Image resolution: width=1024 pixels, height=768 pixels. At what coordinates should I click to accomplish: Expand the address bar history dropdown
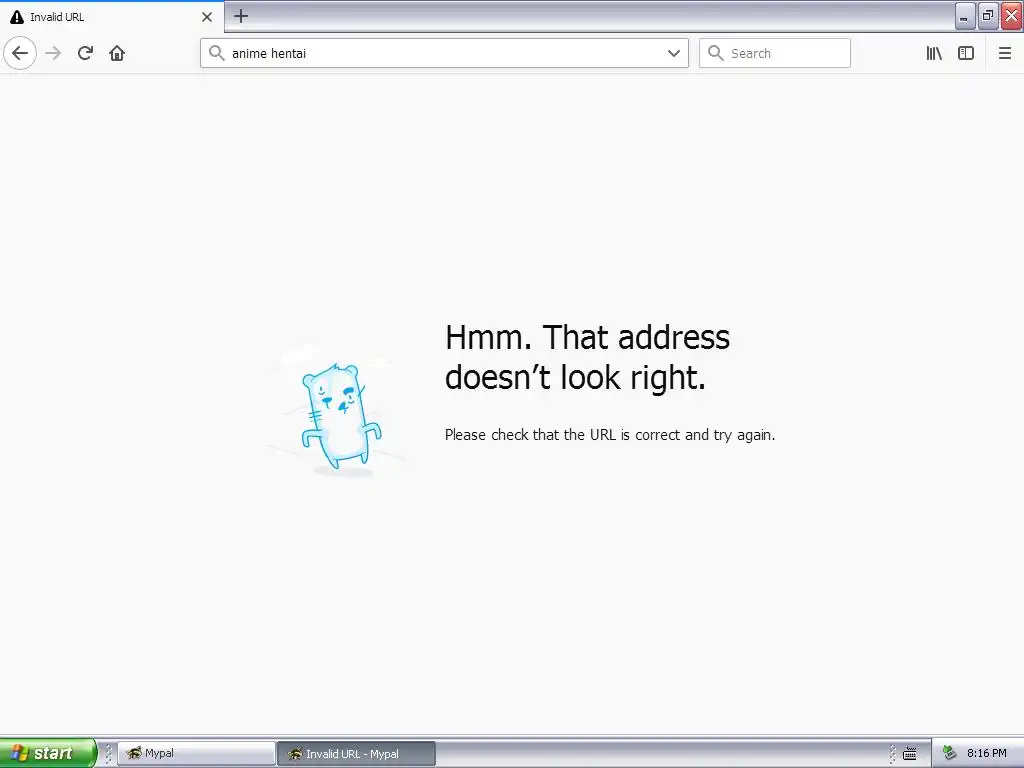tap(674, 53)
